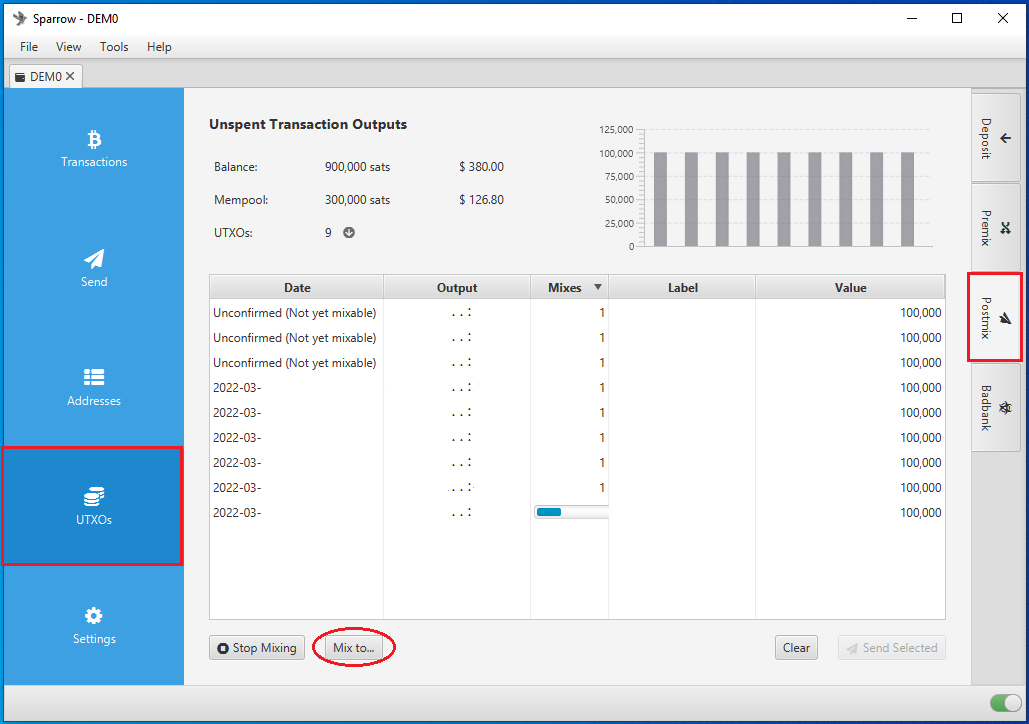Switch to the Deposit account tab

(x=995, y=138)
